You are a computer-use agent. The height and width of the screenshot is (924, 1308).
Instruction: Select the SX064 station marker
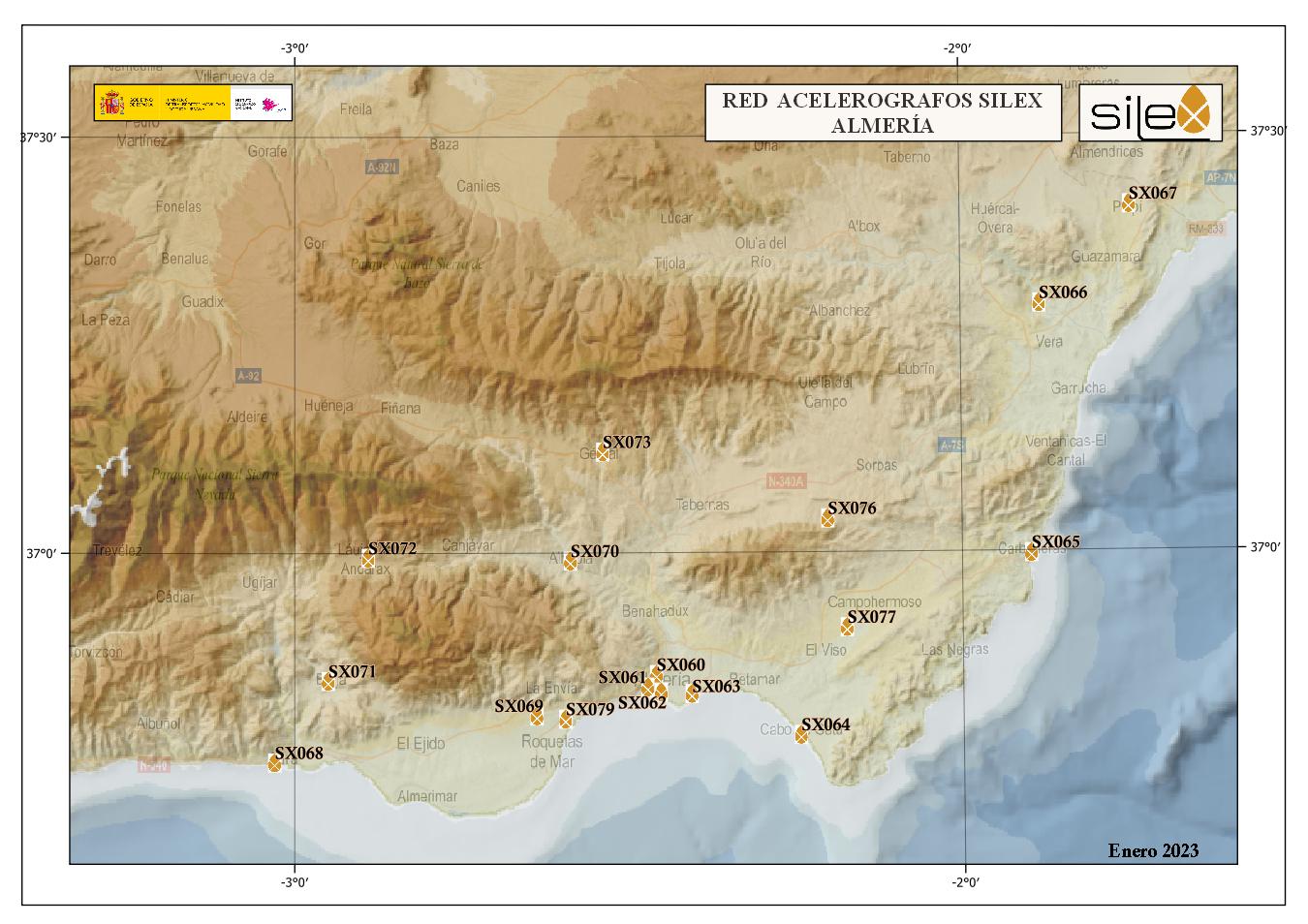[801, 735]
